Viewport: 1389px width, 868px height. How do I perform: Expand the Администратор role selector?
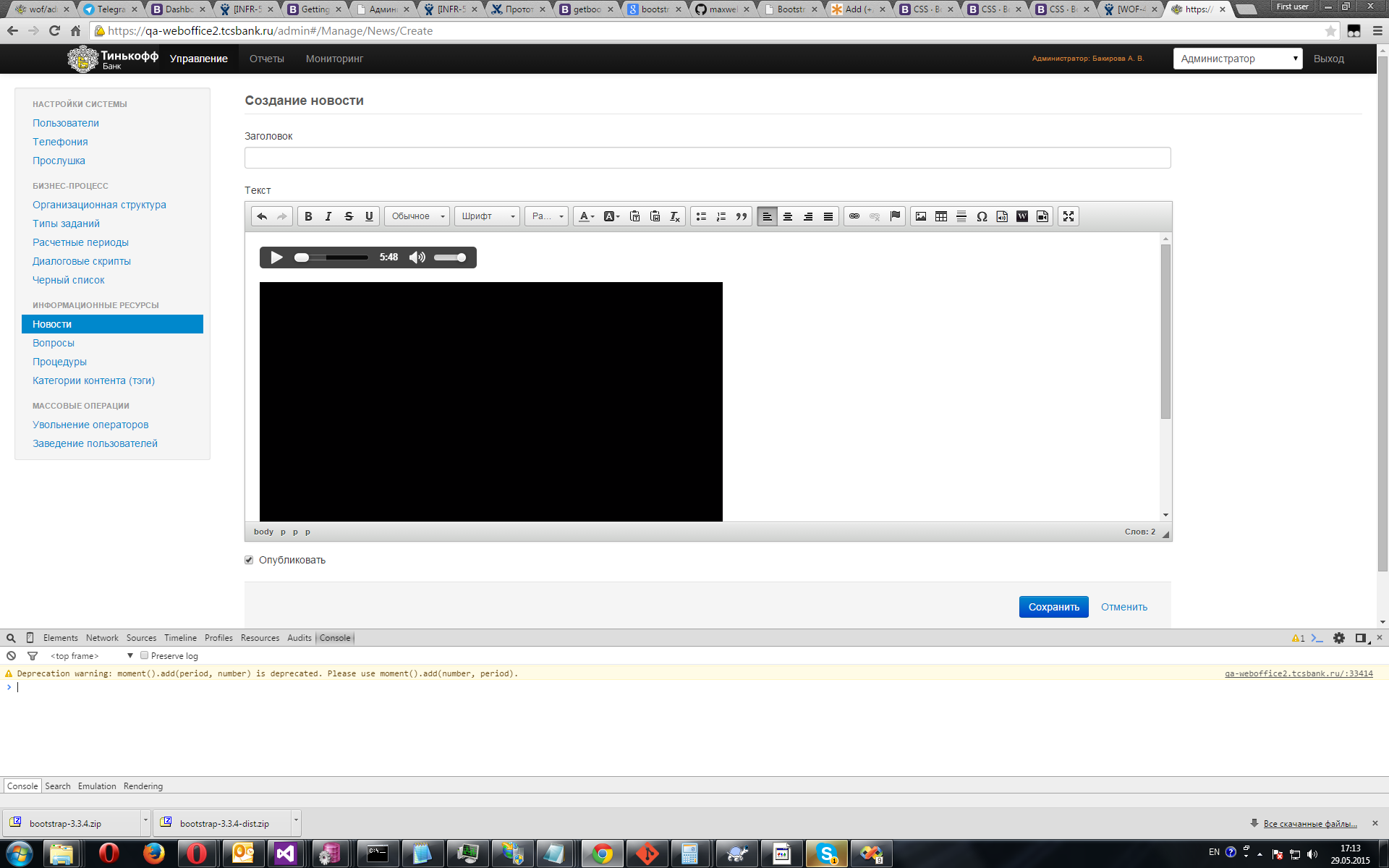1237,59
